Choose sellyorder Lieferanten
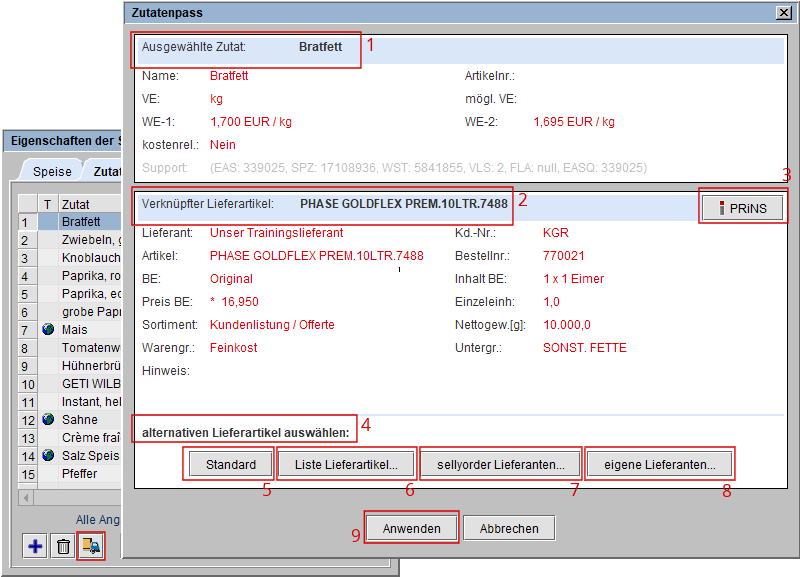Screen dimensions: 800x577 click(500, 464)
